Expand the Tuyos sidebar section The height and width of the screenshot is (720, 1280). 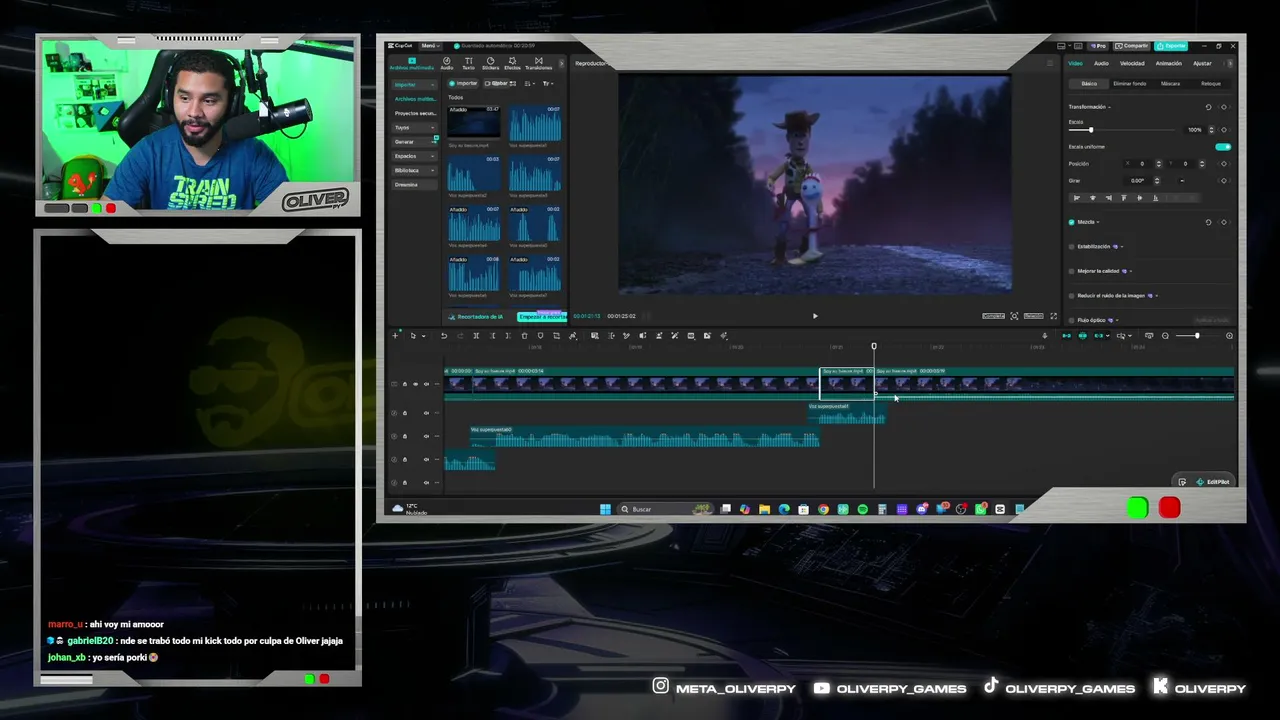point(415,127)
